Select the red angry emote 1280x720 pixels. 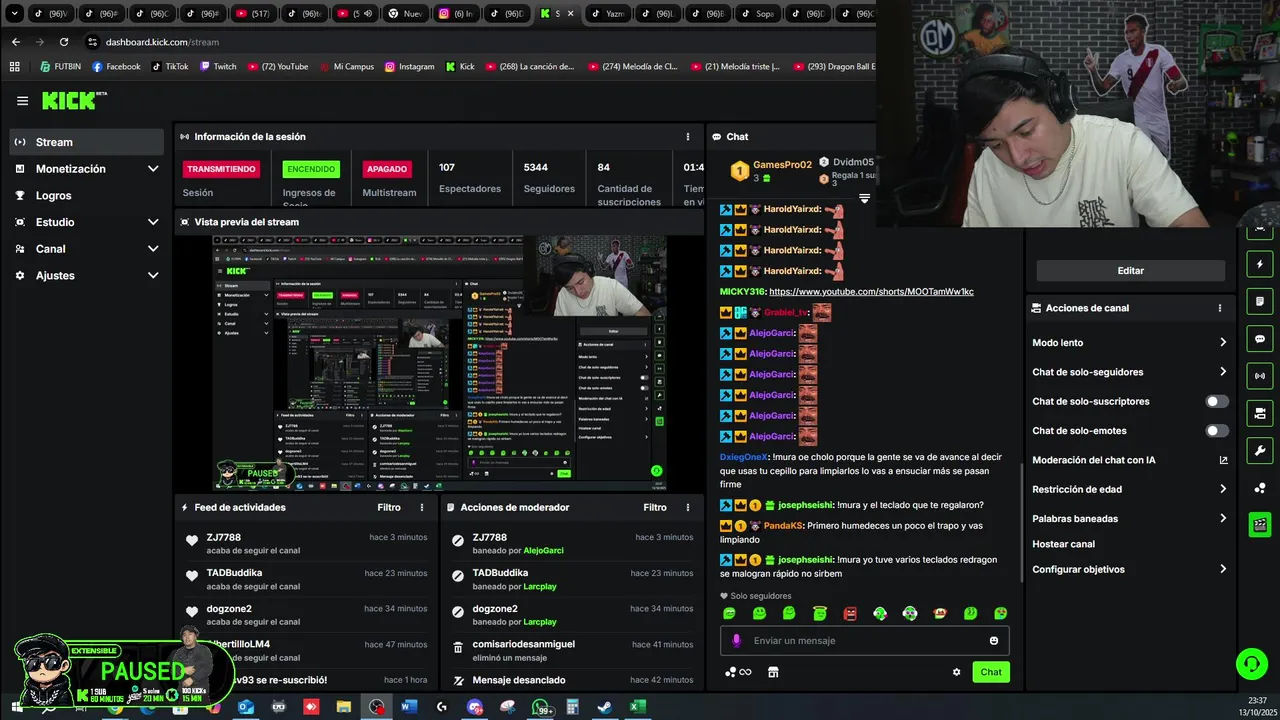click(x=850, y=613)
